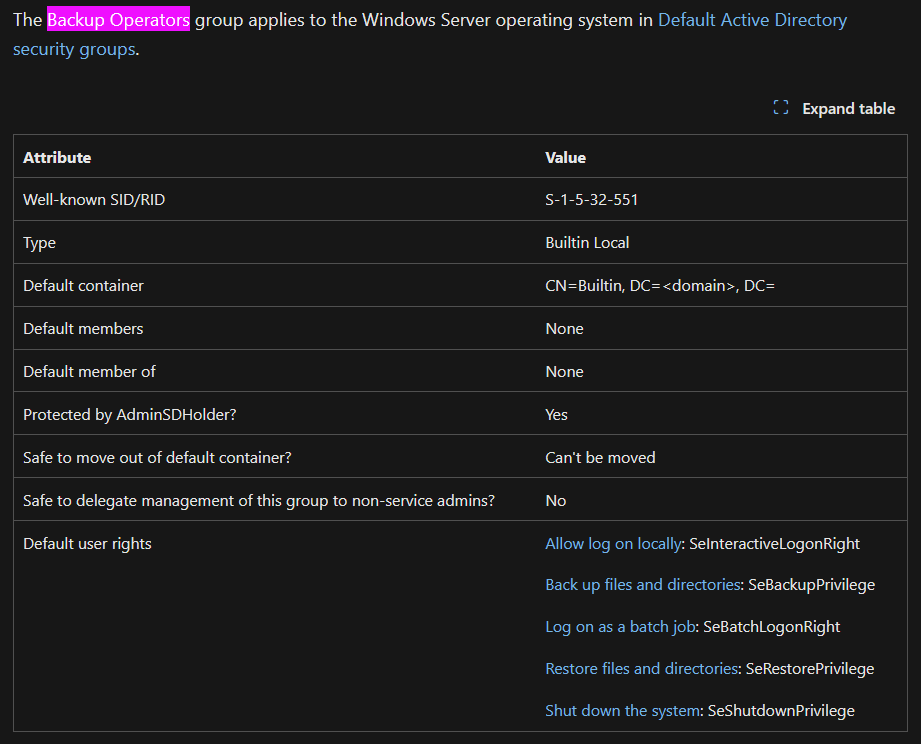Click None in the Default member of row
The width and height of the screenshot is (921, 744).
[564, 372]
